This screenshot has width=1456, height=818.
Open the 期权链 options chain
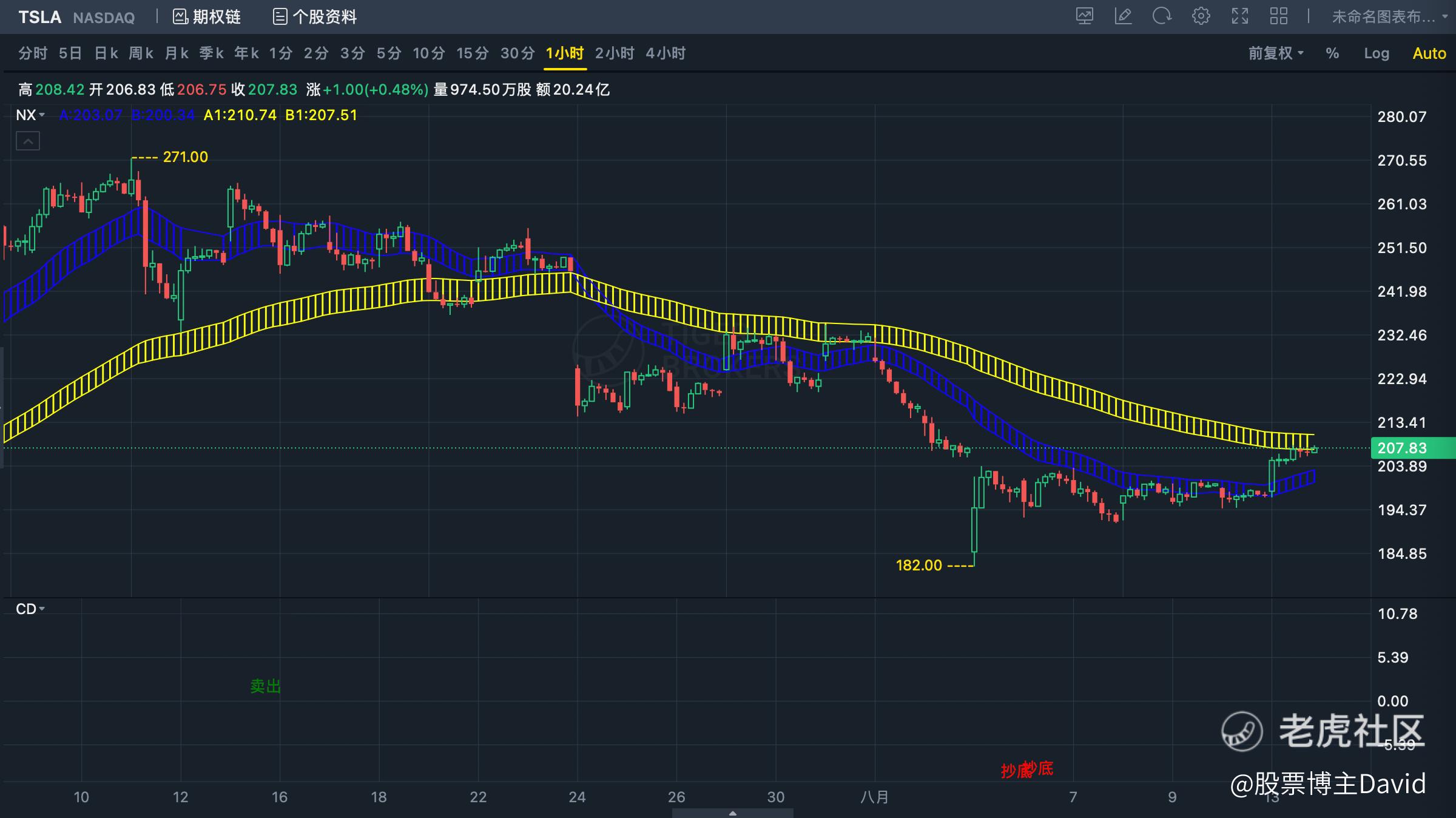(x=207, y=17)
